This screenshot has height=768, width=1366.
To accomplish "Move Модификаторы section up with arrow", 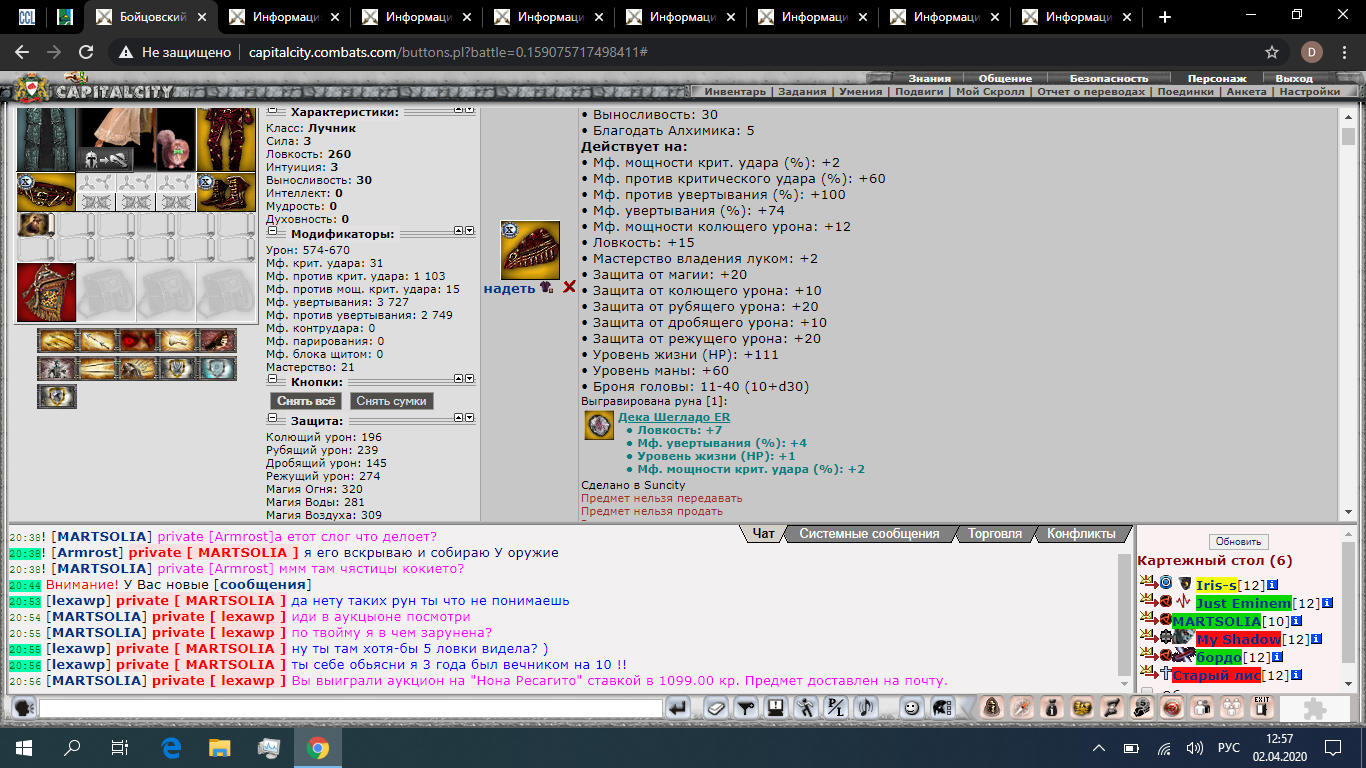I will click(458, 231).
